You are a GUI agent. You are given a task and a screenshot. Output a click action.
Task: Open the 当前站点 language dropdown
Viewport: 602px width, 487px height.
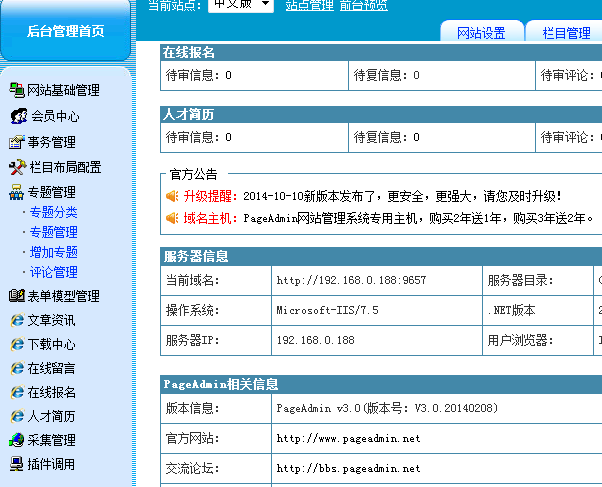tap(240, 5)
